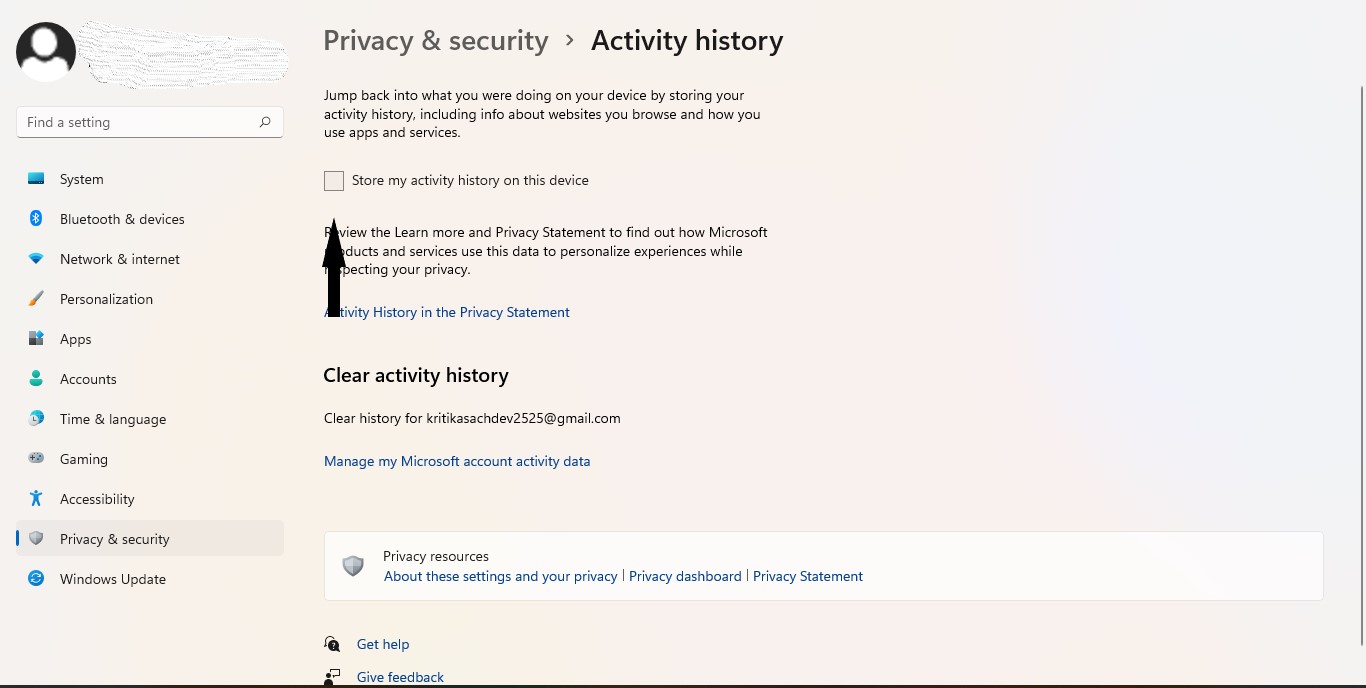Select Privacy & security in the sidebar
The image size is (1366, 688).
[115, 538]
